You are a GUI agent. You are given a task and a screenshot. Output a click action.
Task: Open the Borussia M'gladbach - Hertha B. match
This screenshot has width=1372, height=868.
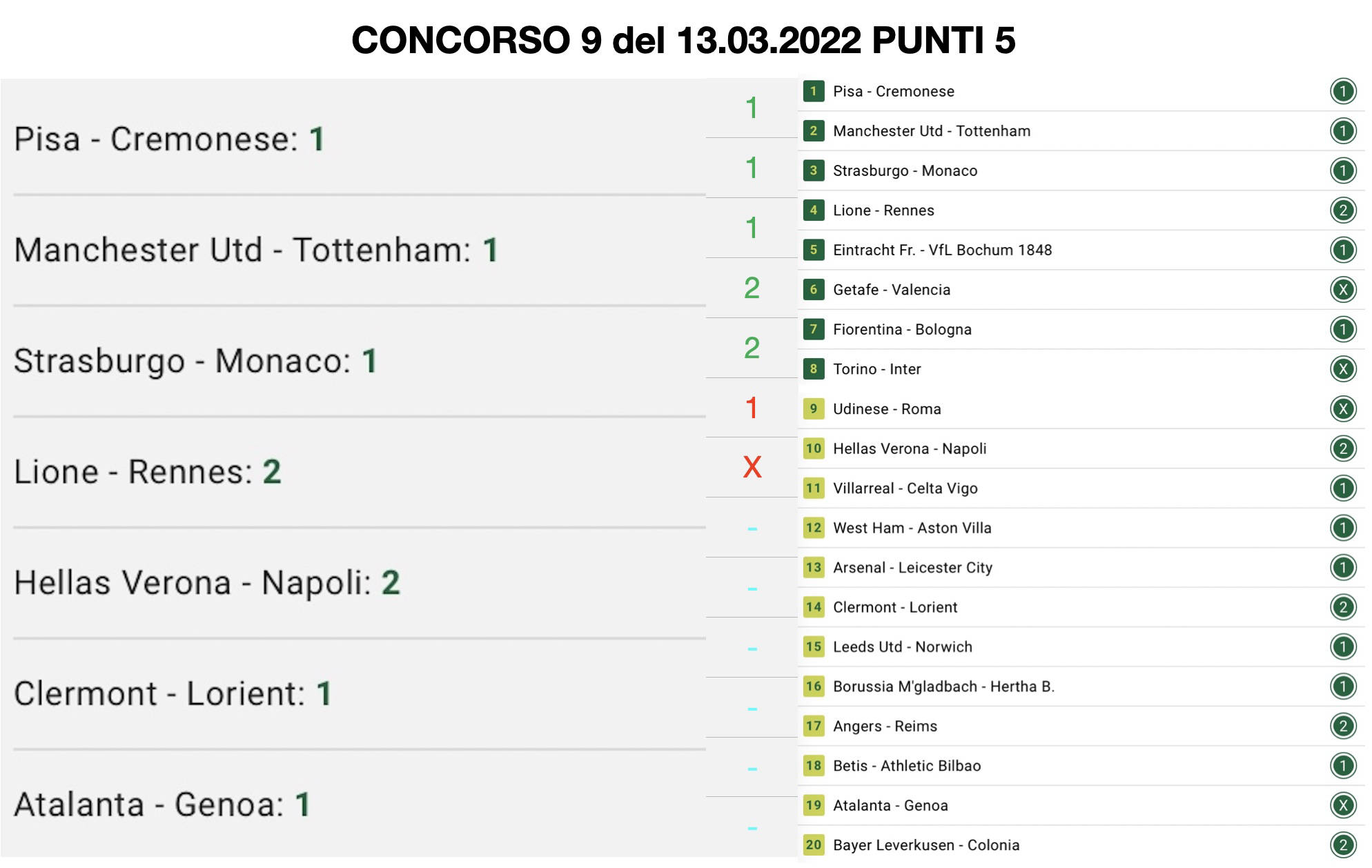[943, 687]
